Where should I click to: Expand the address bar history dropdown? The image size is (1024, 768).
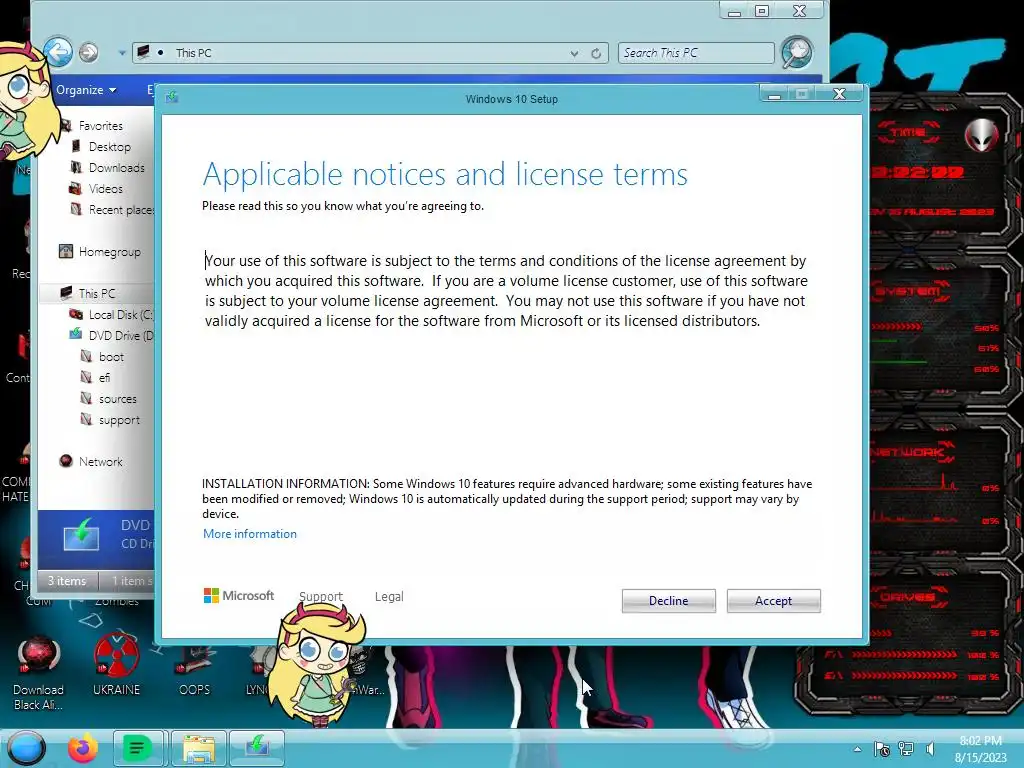coord(574,54)
